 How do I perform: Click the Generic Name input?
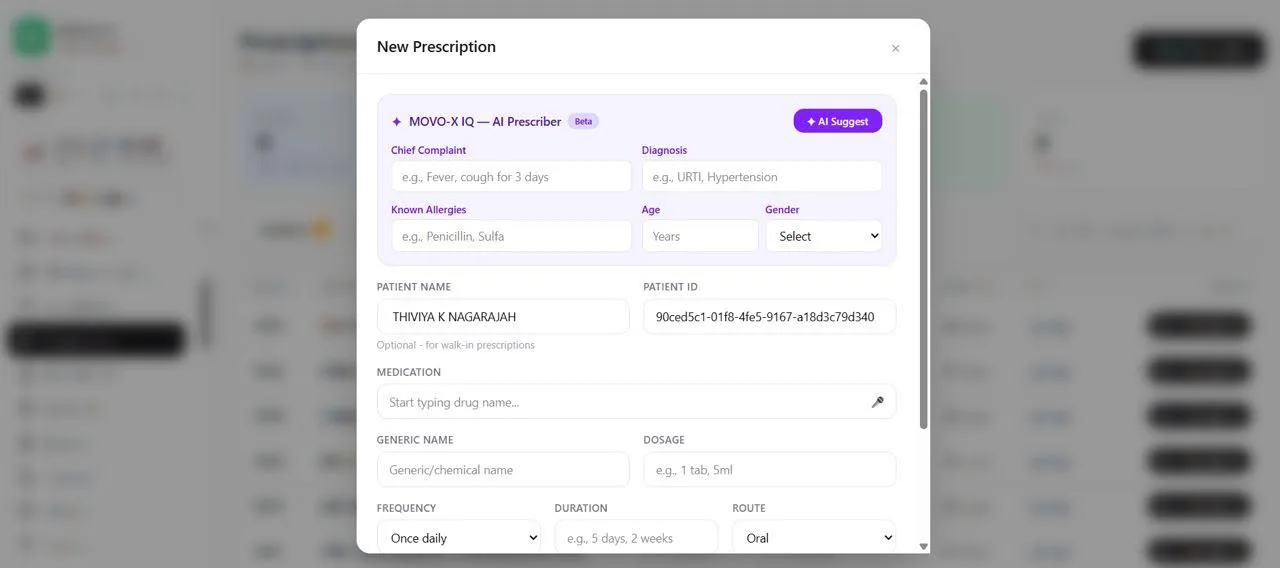503,469
